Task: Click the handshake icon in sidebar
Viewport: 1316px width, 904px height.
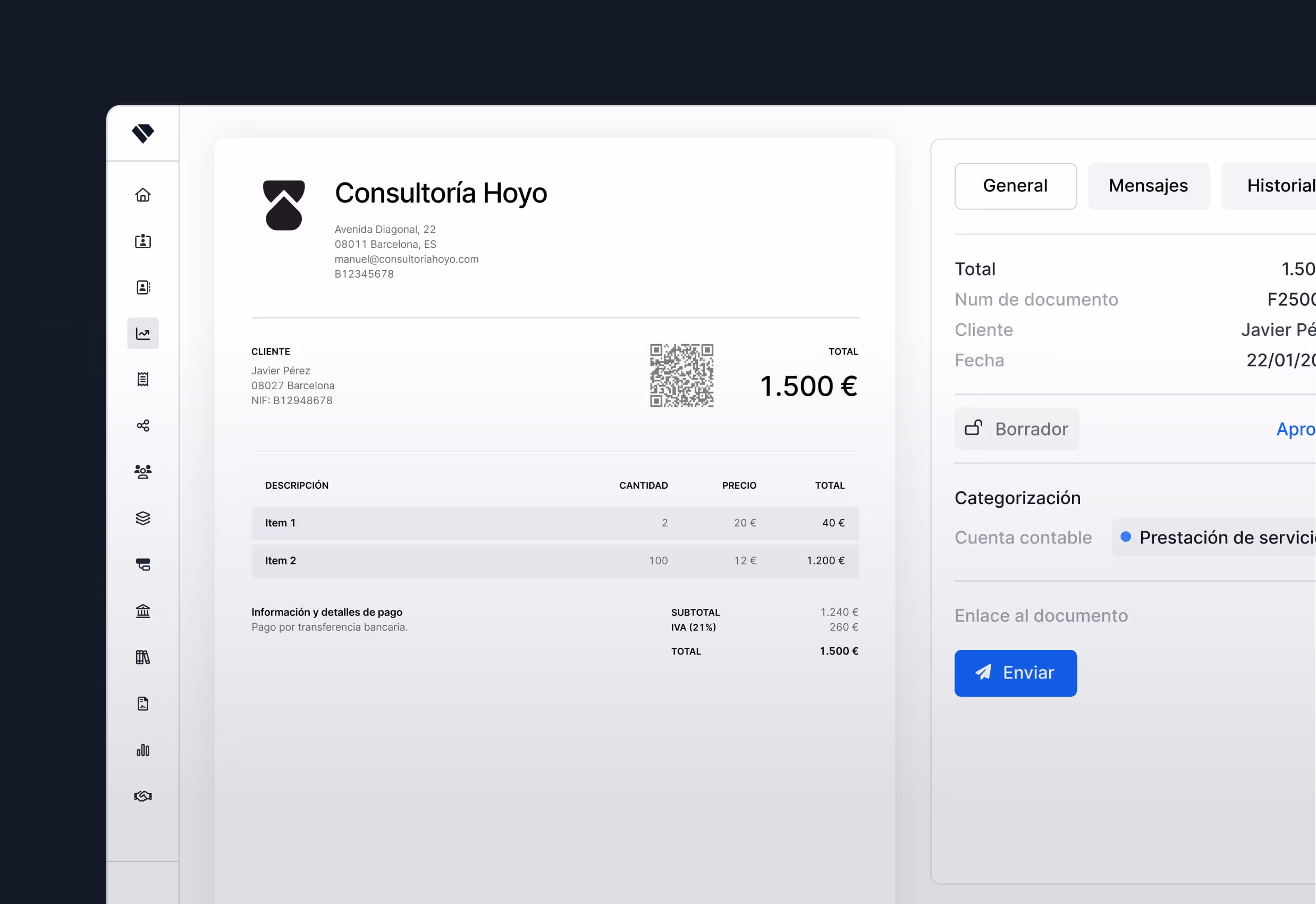Action: [142, 797]
